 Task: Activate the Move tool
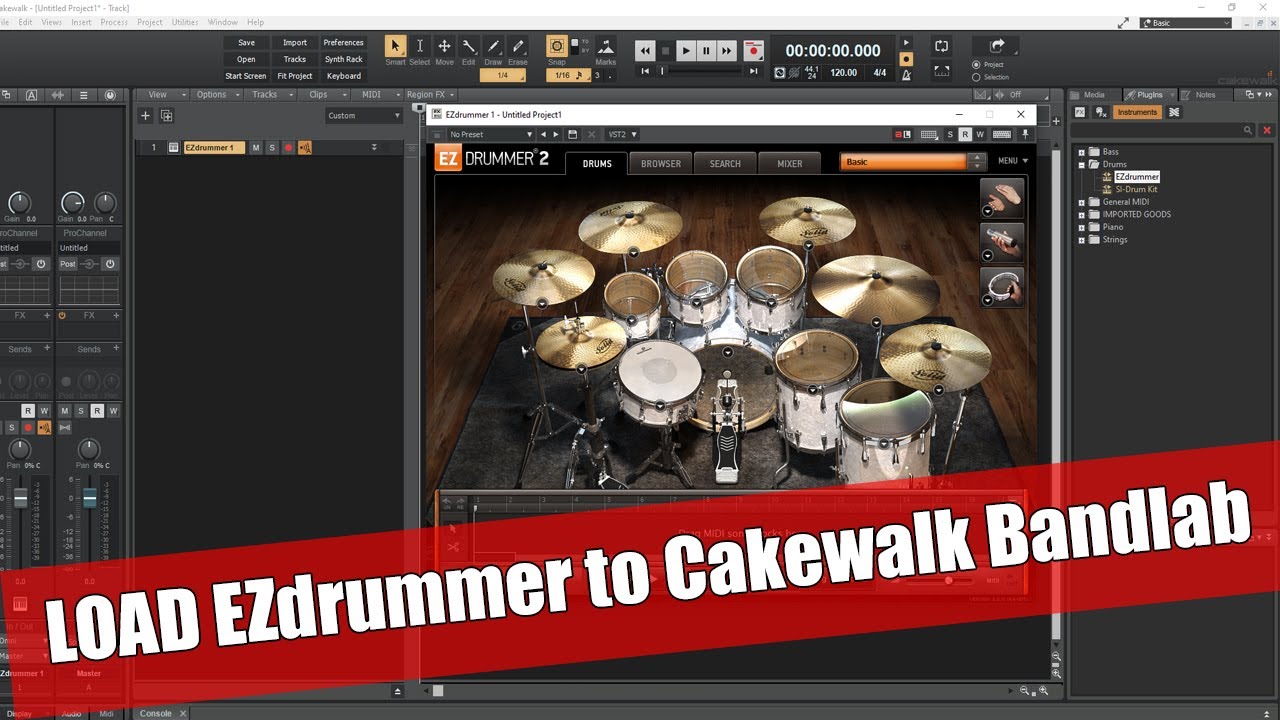tap(444, 46)
